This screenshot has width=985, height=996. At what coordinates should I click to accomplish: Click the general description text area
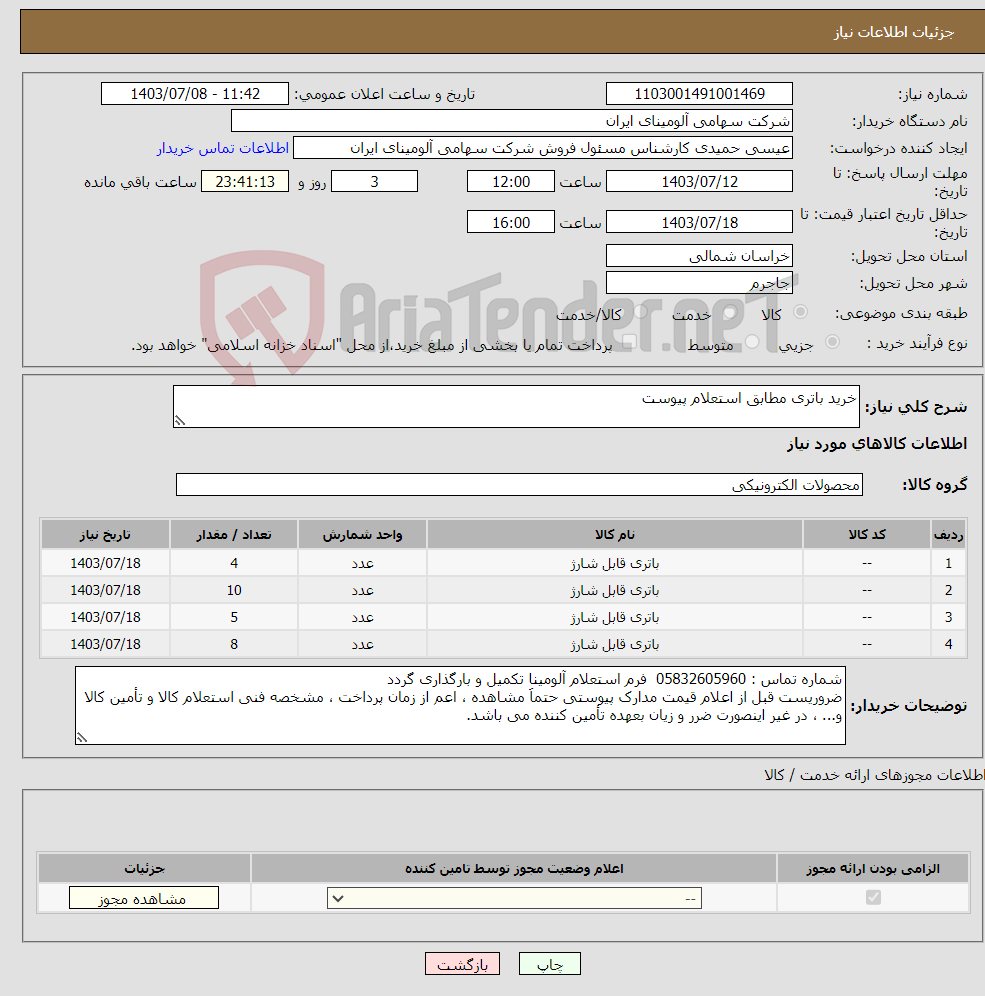tap(516, 407)
